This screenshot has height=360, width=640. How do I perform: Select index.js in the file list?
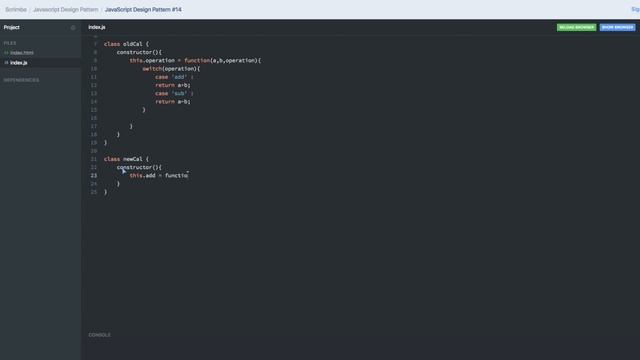tap(19, 63)
